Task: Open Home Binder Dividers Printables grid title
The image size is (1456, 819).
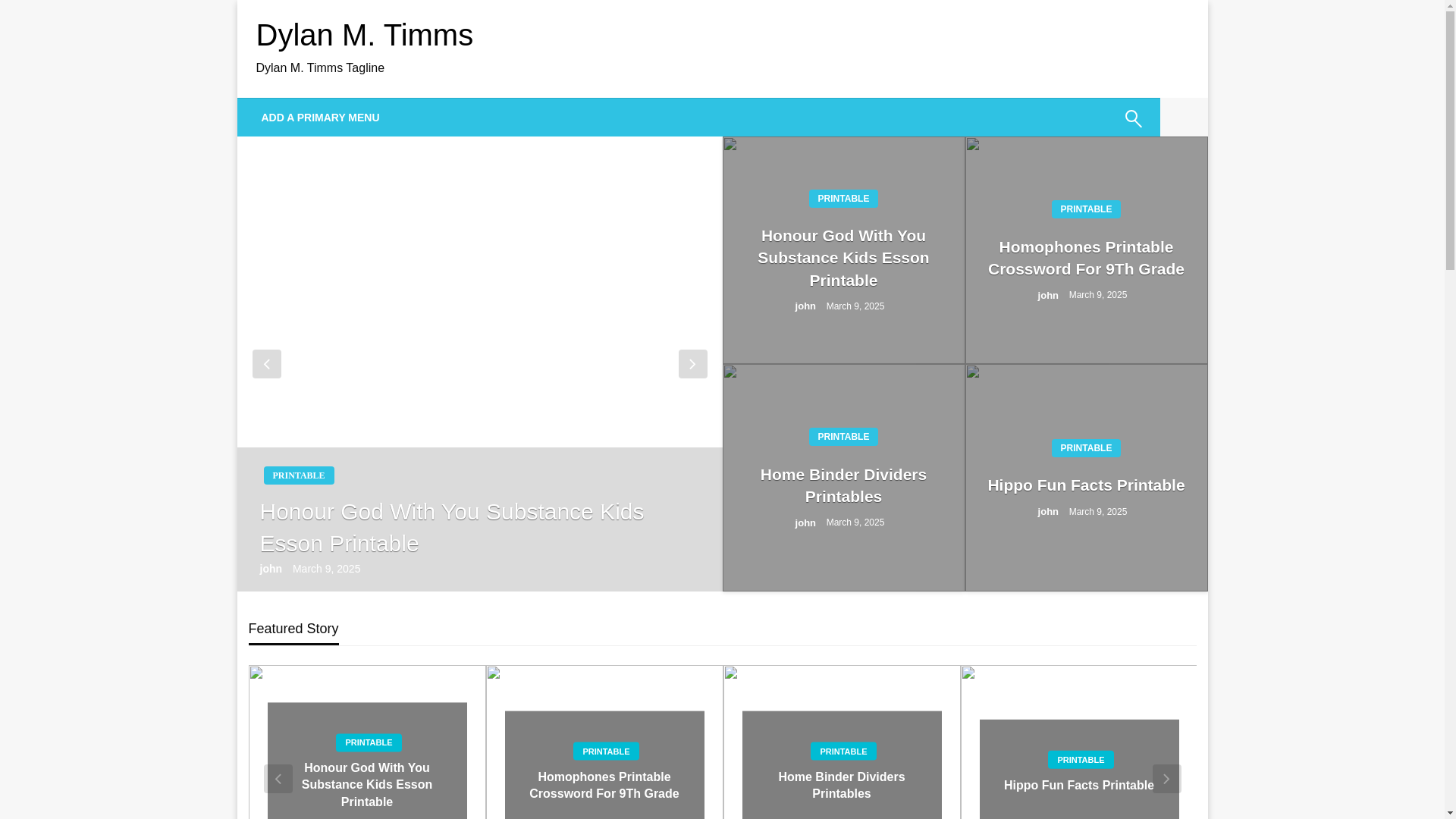Action: pyautogui.click(x=843, y=485)
